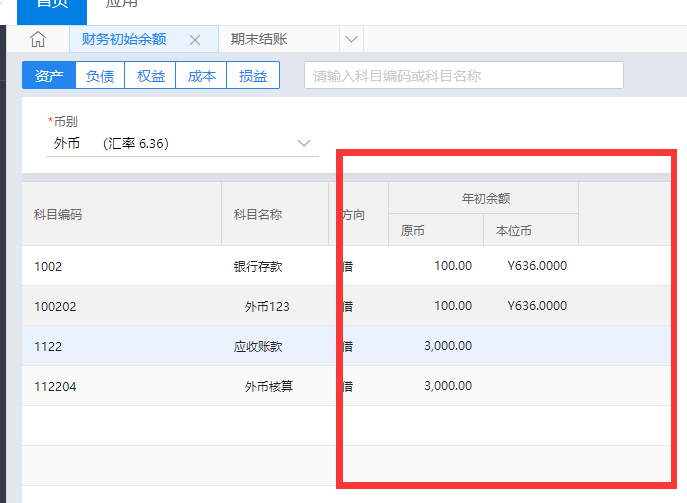The height and width of the screenshot is (503, 687).
Task: Click the 原币 amount for 应收账款
Action: (447, 346)
